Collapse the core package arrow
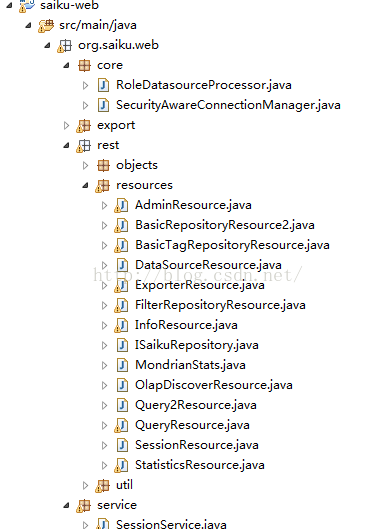376x529 pixels. coord(66,65)
